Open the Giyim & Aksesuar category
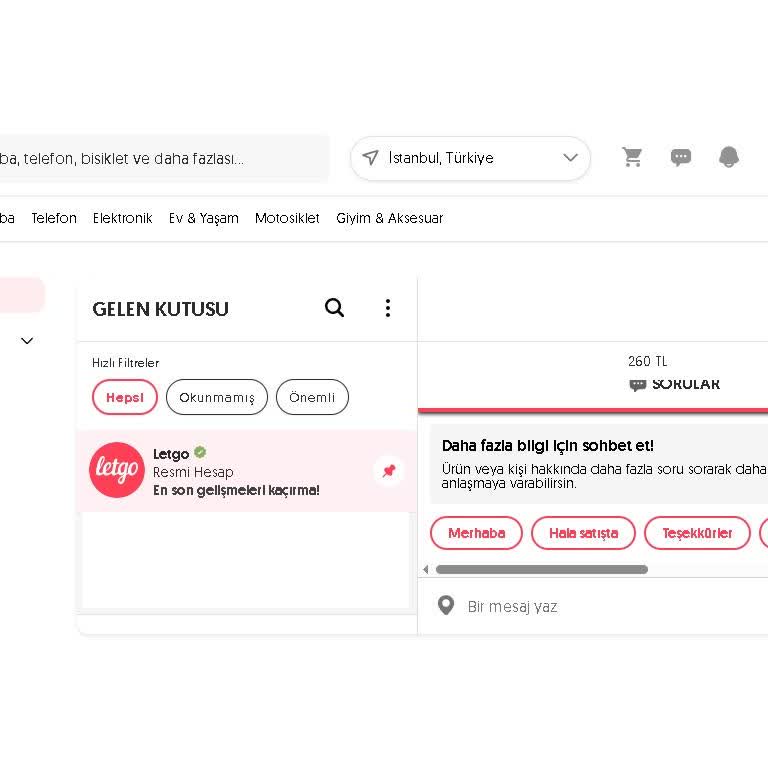This screenshot has height=768, width=768. [389, 218]
